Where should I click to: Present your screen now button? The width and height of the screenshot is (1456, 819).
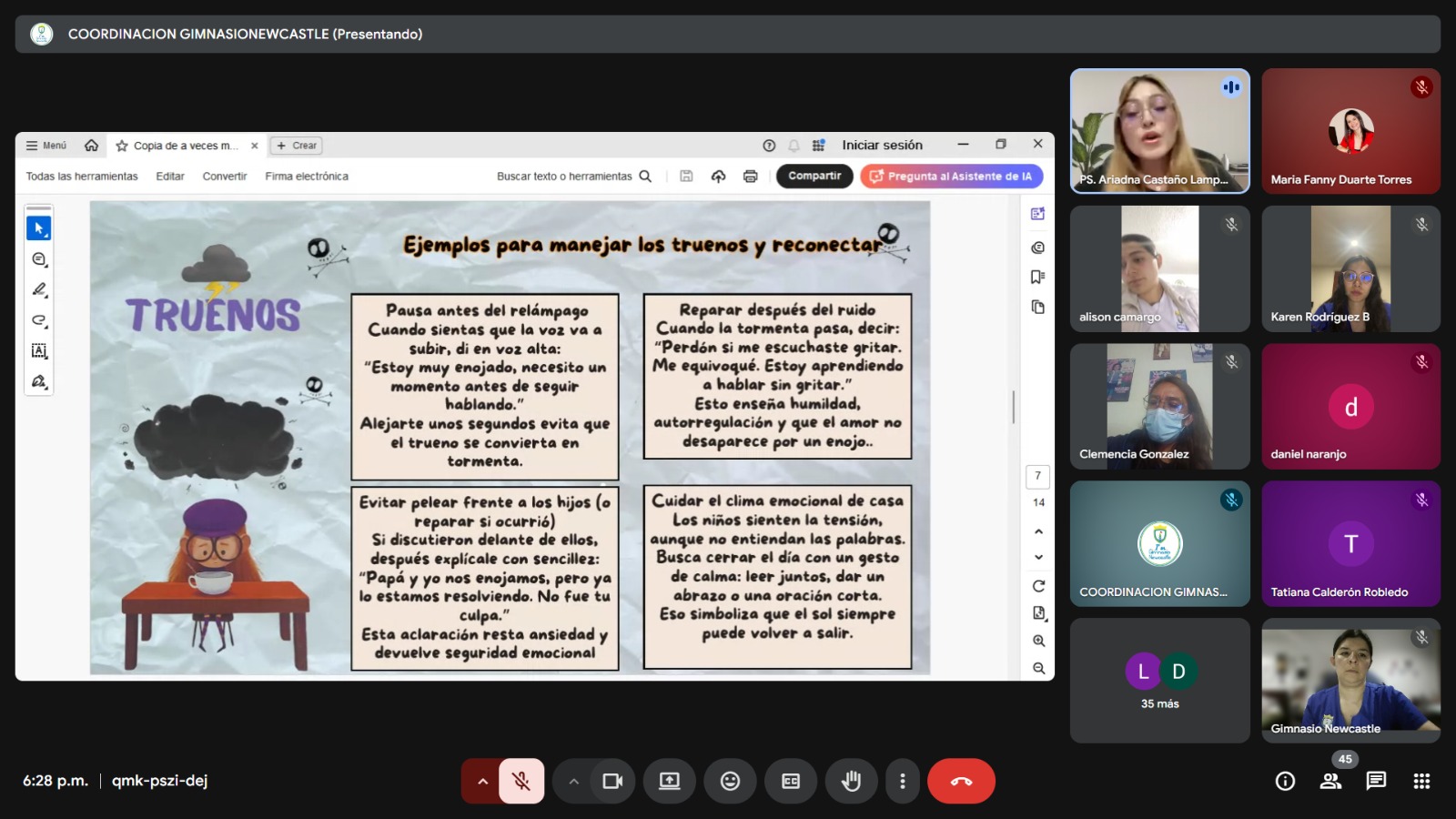670,781
